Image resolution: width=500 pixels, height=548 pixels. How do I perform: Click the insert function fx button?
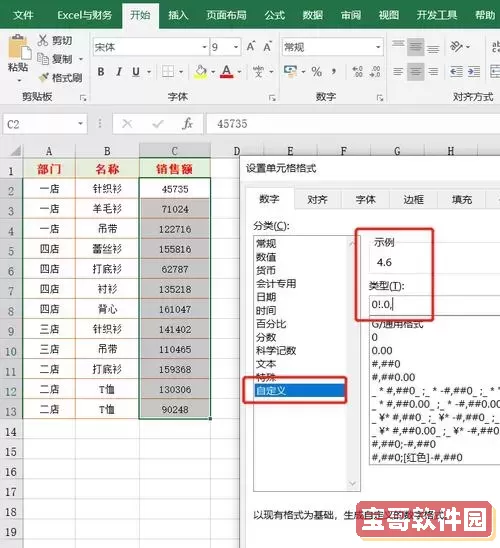coord(188,124)
